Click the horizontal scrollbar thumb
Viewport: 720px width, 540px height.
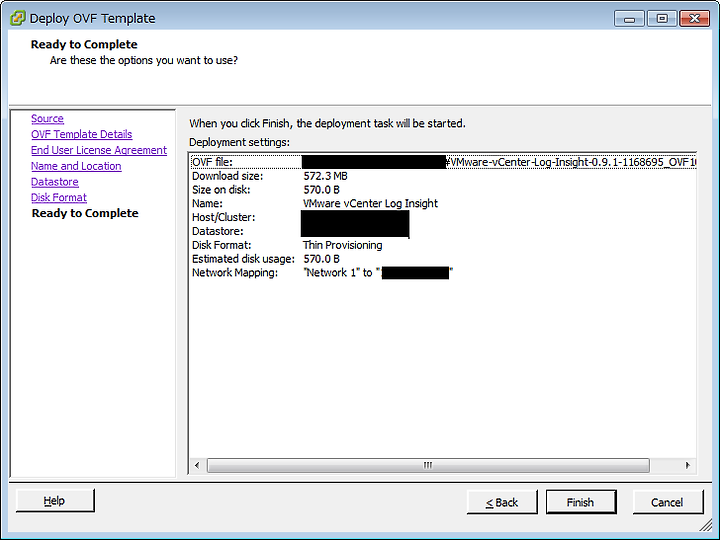[428, 465]
